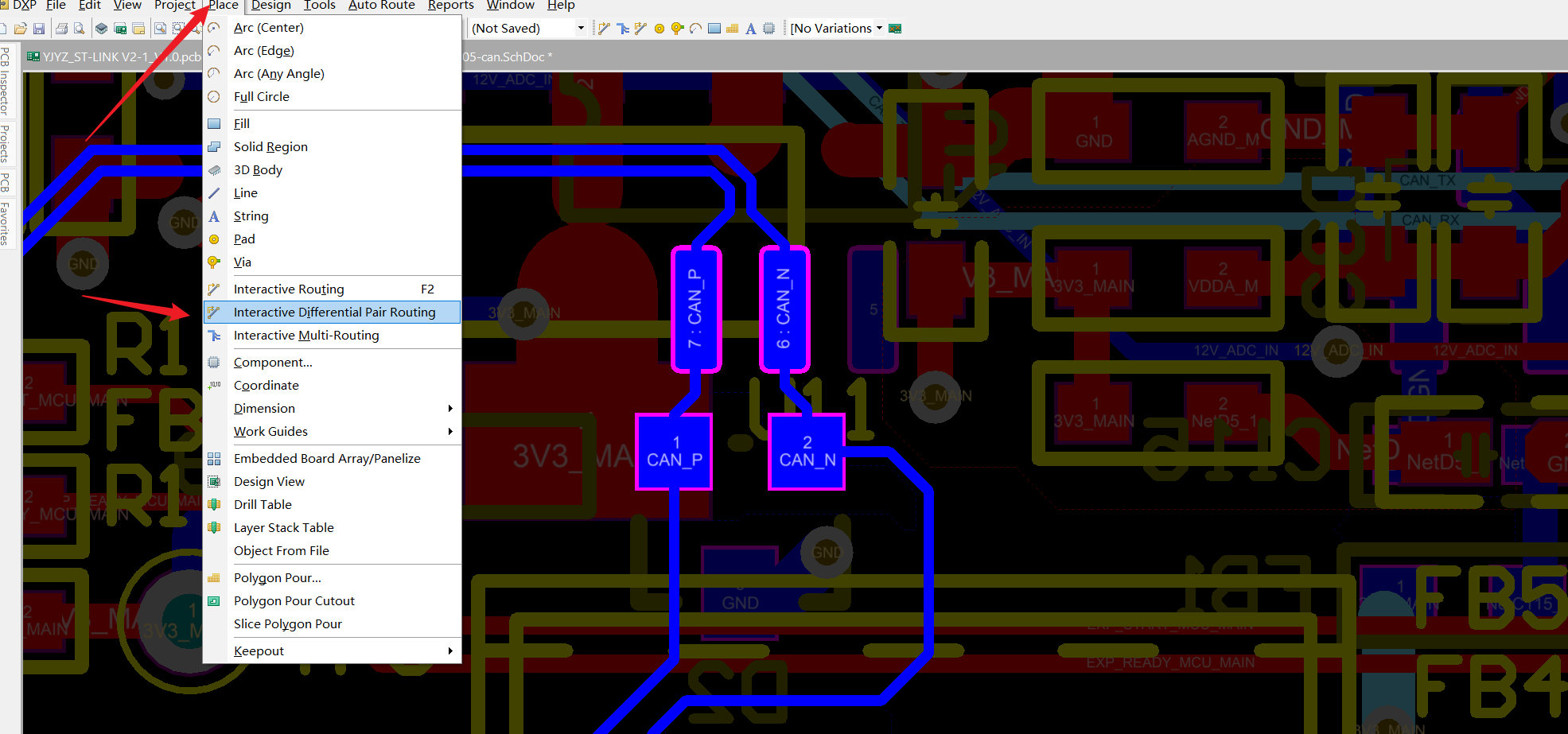Click the variants board icon beside No Variations
This screenshot has height=734, width=1568.
tap(895, 29)
